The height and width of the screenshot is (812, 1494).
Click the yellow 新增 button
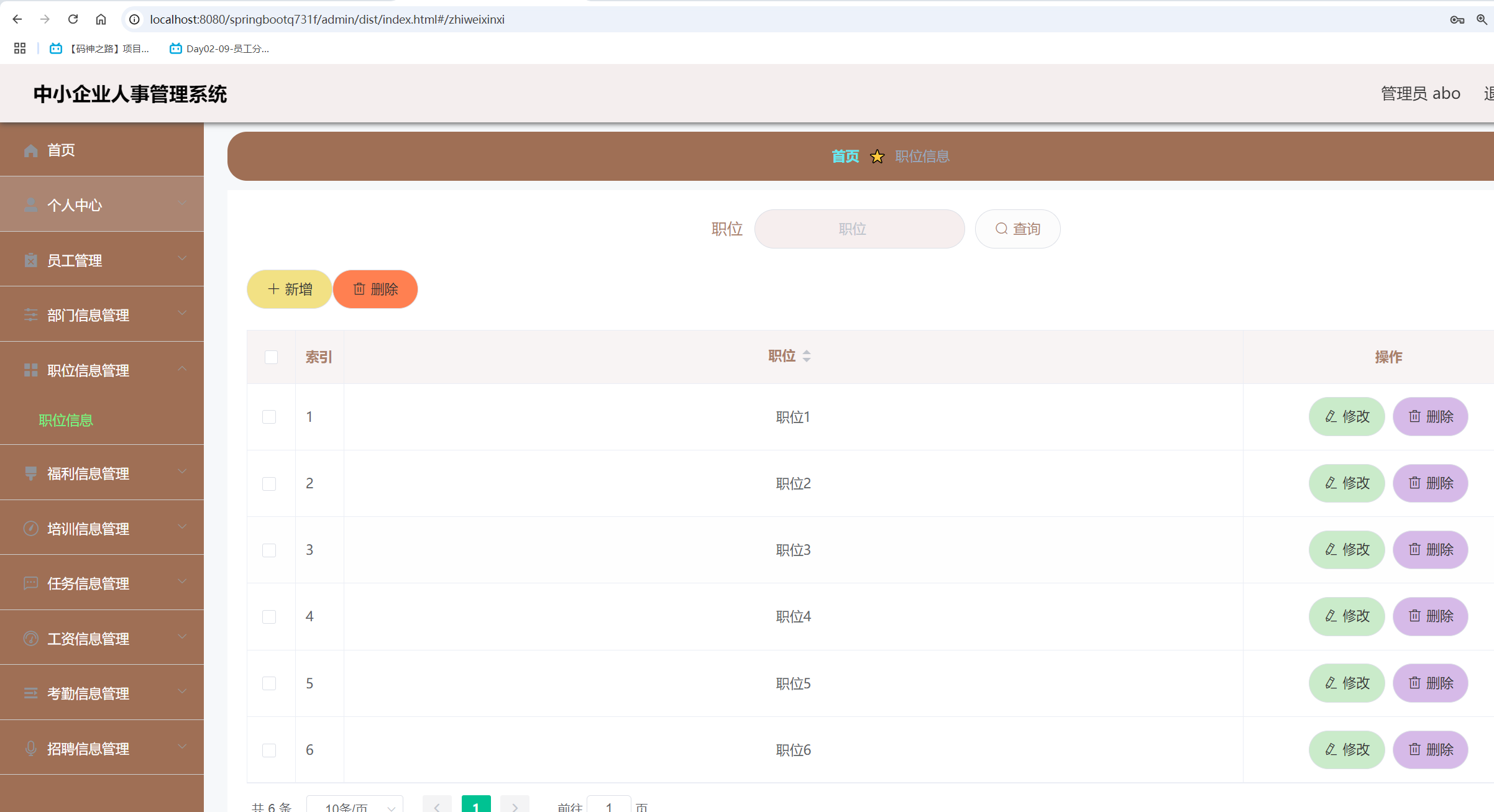(x=289, y=290)
